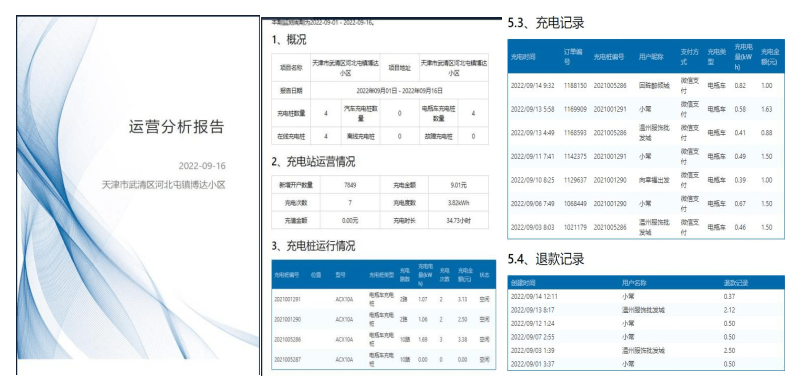Image resolution: width=807 pixels, height=386 pixels.
Task: Click the energy value 0.82 in charging records
Action: [740, 85]
